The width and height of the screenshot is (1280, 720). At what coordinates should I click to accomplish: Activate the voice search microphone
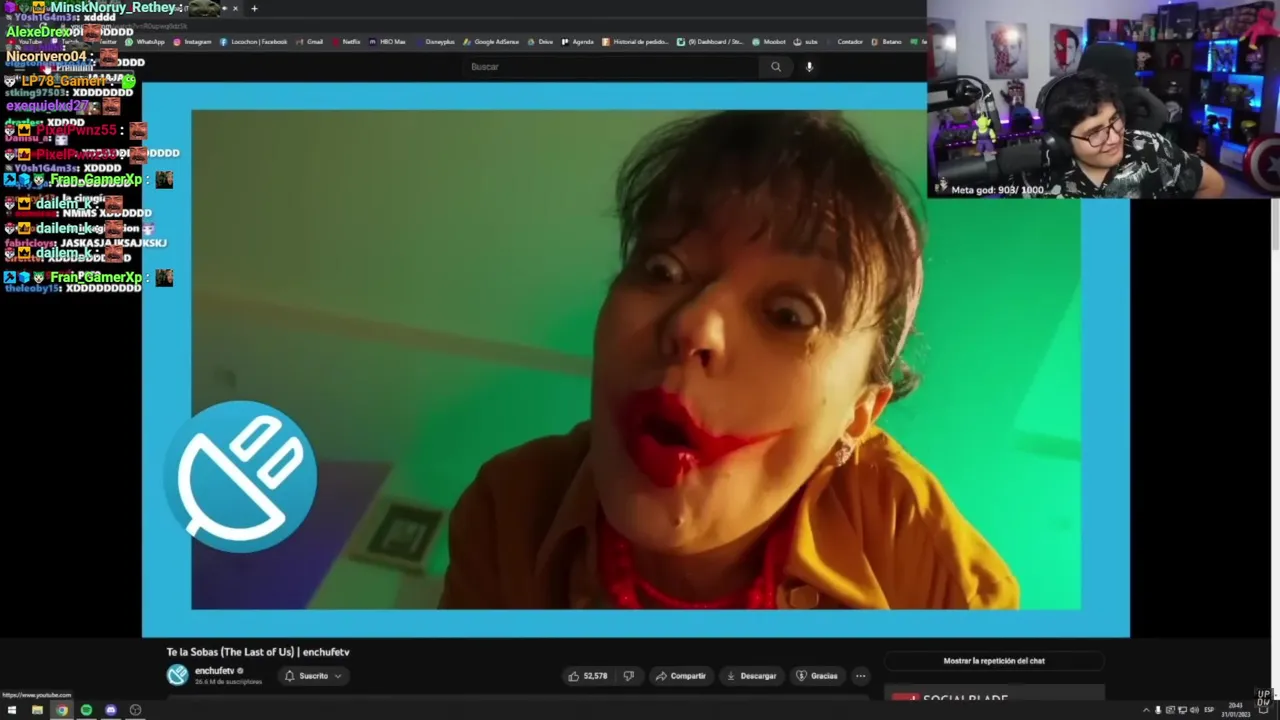point(809,67)
